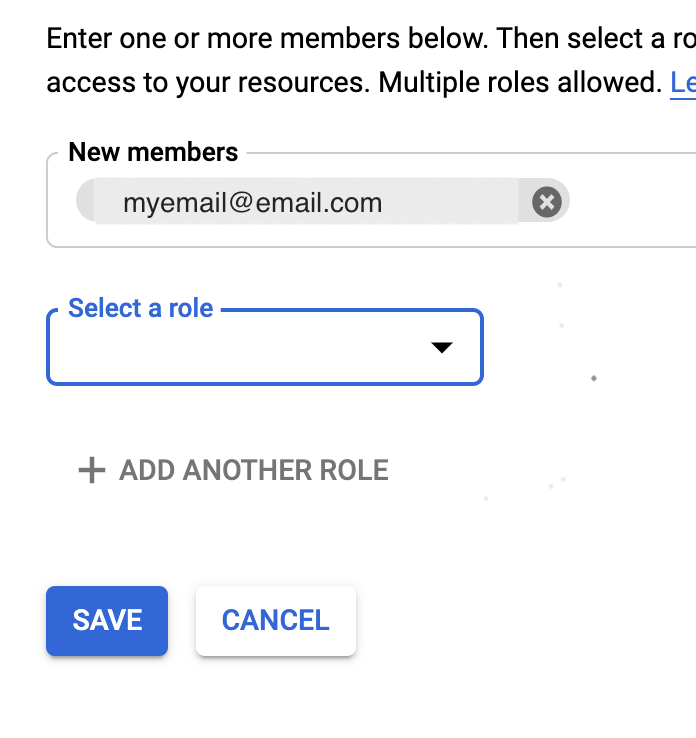Click the black dropdown arrow for role
Viewport: 696px width, 738px height.
(441, 347)
